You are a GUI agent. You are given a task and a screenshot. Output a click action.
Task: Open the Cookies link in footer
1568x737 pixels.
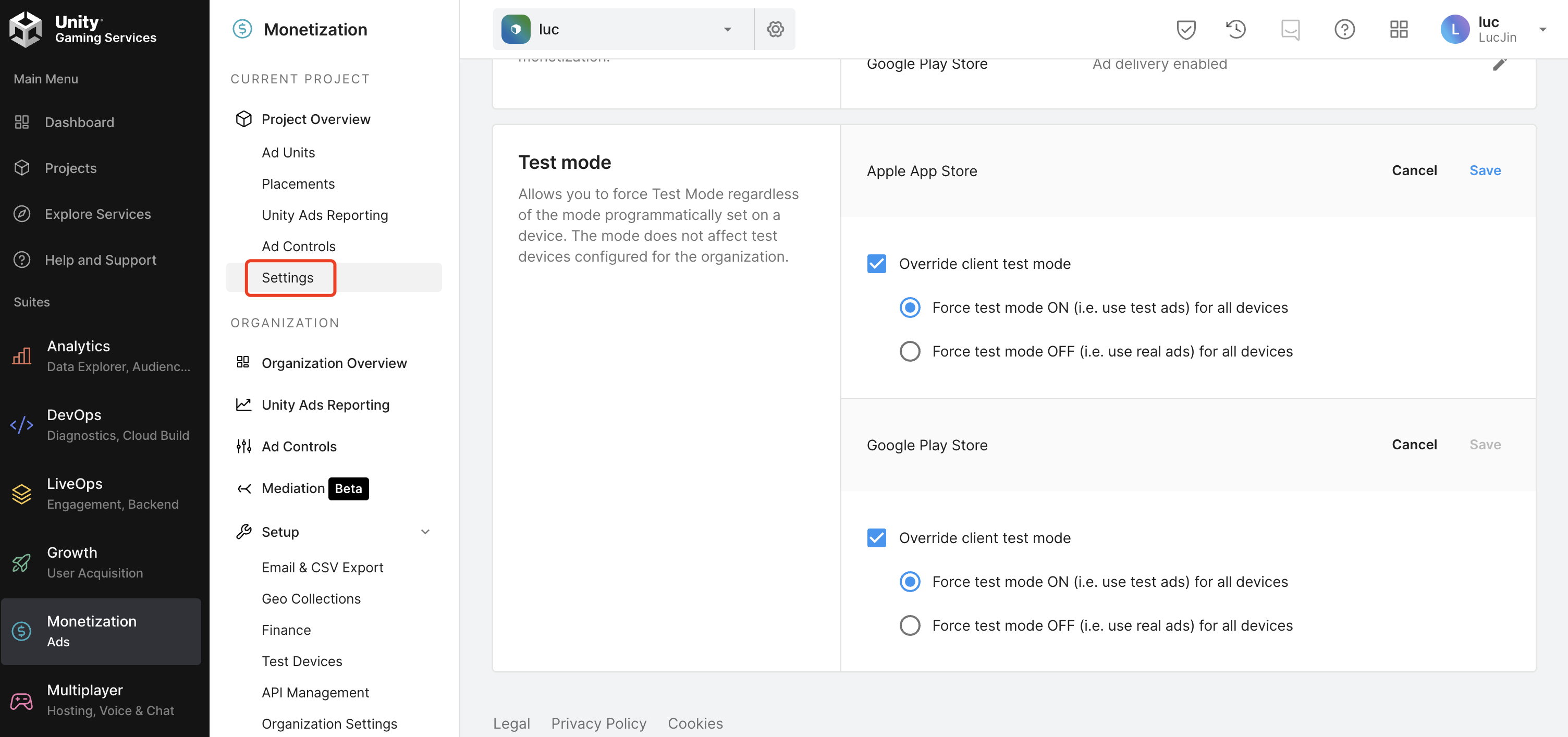695,723
